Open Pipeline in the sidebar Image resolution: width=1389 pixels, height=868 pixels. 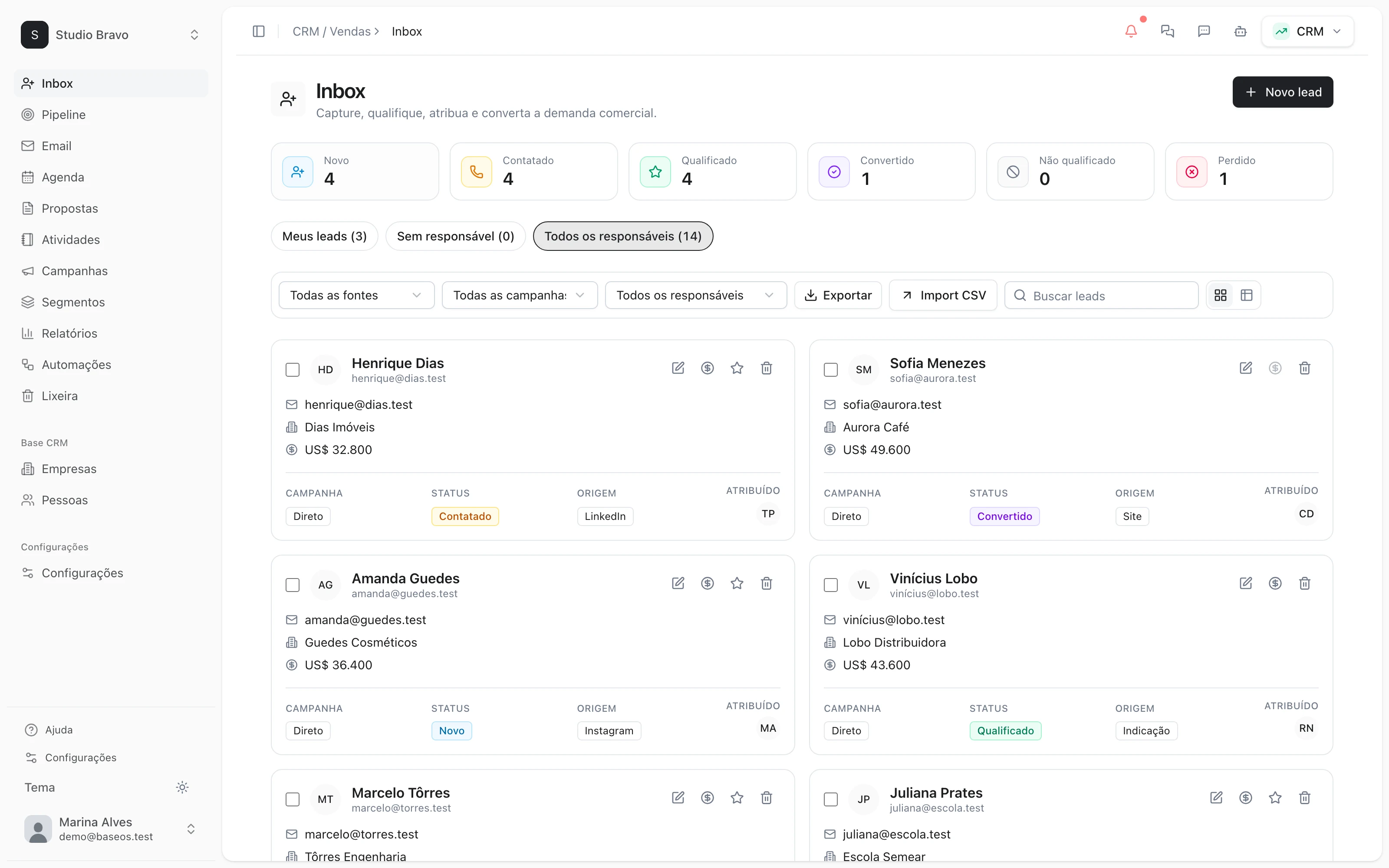tap(111, 115)
